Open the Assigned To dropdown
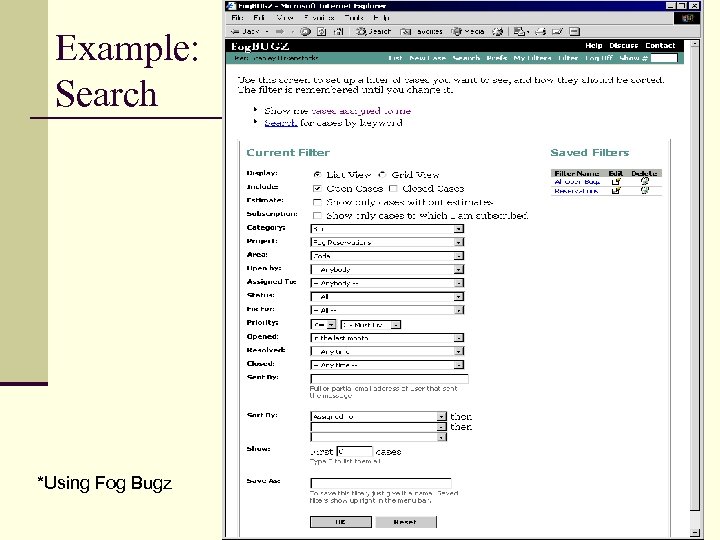Viewport: 720px width, 540px height. [387, 283]
